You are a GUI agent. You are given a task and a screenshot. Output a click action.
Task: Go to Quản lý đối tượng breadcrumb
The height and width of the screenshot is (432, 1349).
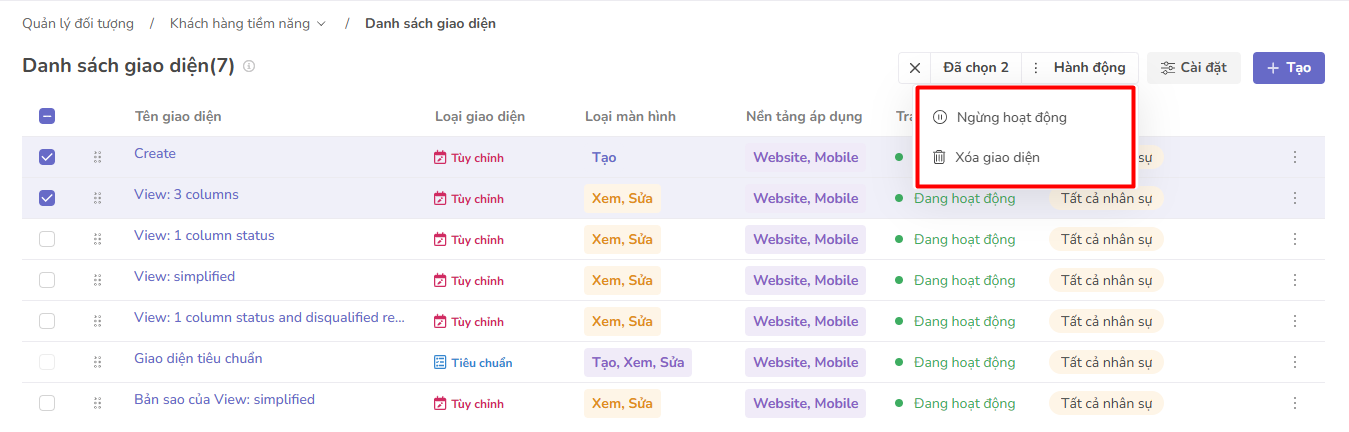tap(78, 23)
